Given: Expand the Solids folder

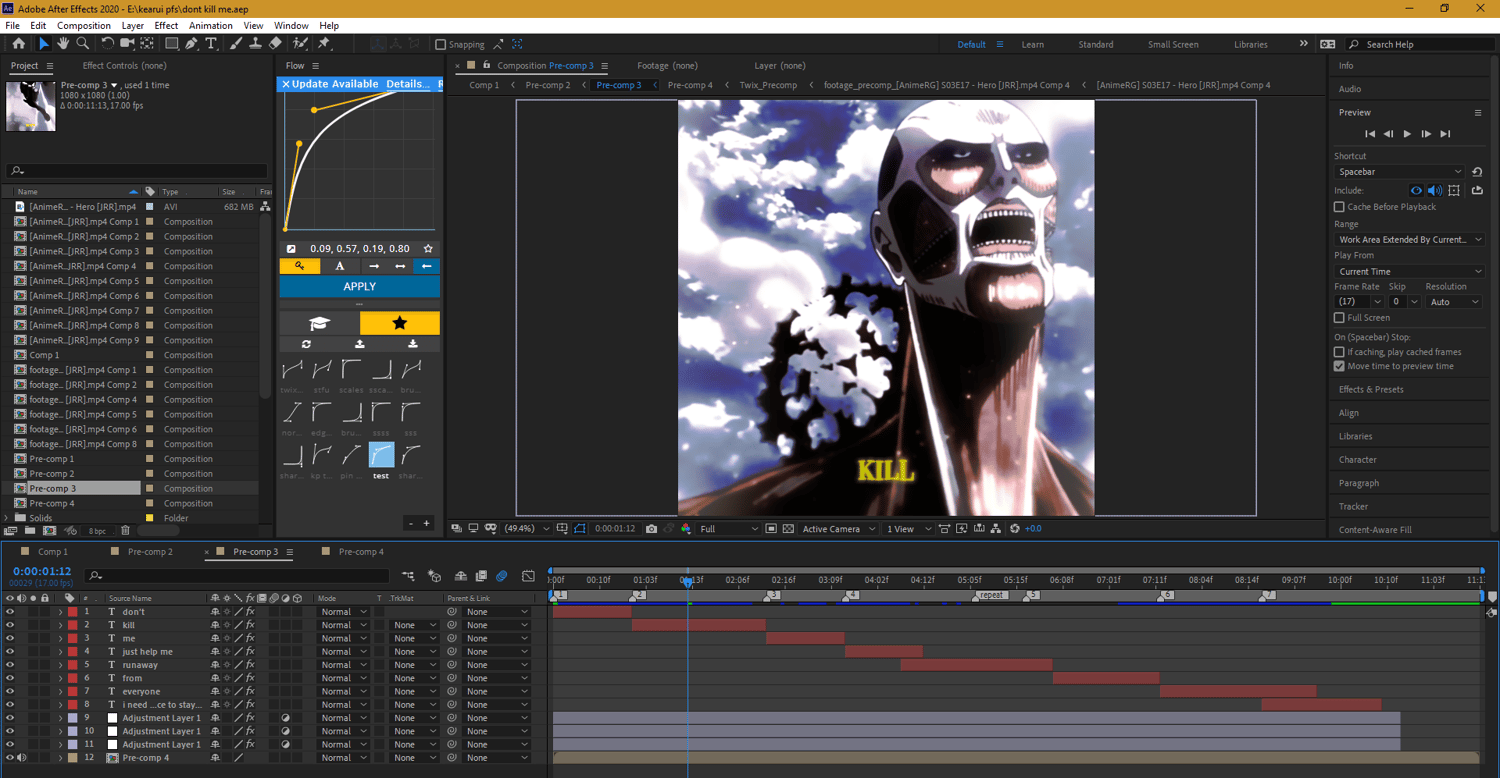Looking at the screenshot, I should coord(8,518).
